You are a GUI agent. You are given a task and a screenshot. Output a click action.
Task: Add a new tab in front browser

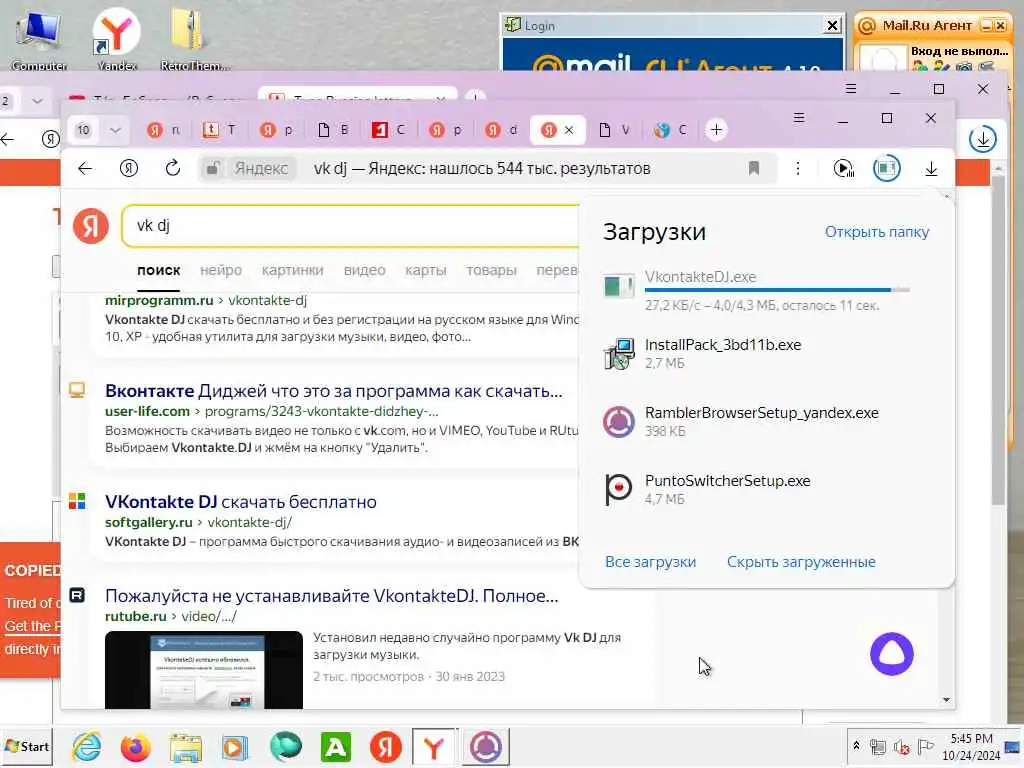[x=716, y=130]
